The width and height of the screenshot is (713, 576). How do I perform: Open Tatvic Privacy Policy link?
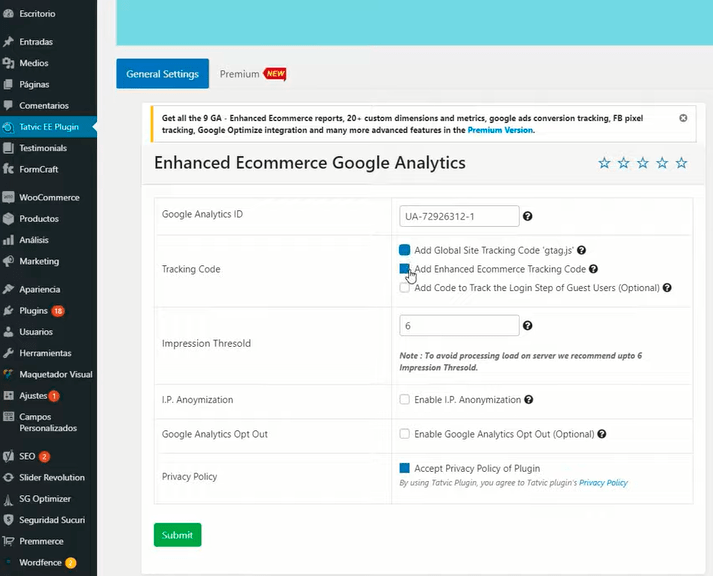point(603,483)
